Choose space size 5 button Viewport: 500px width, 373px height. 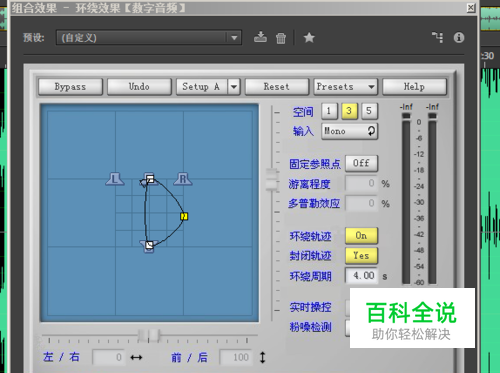[369, 111]
